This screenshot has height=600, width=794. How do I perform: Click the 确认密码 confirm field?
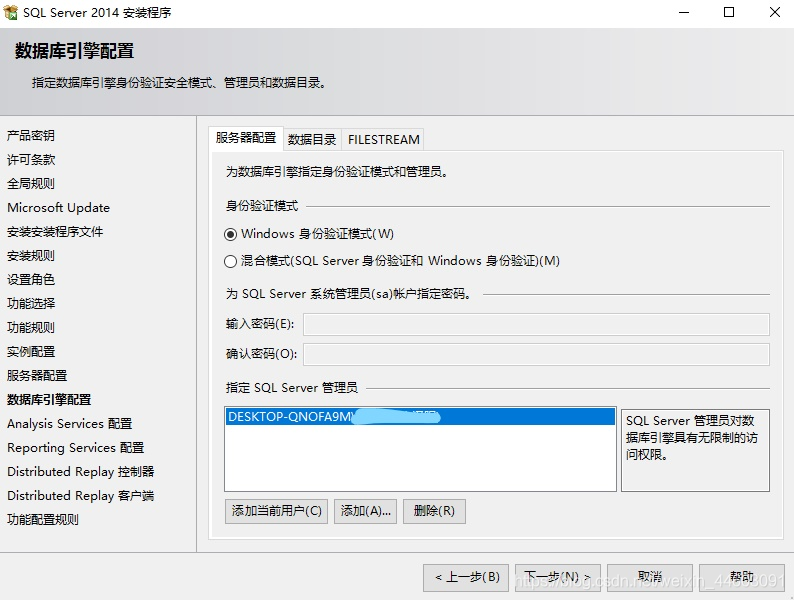[536, 354]
